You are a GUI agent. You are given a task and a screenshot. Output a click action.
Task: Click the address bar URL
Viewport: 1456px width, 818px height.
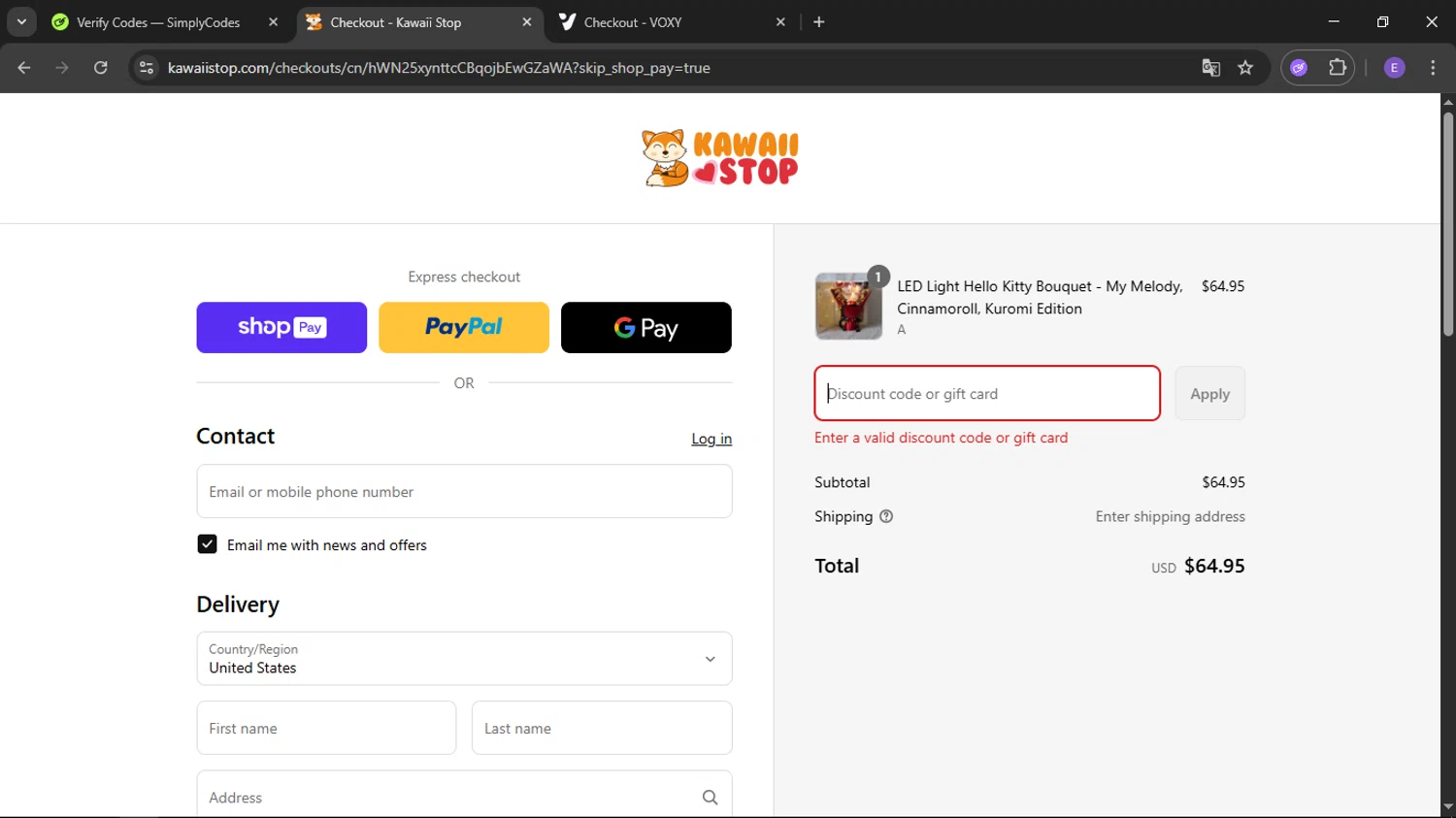pos(439,68)
